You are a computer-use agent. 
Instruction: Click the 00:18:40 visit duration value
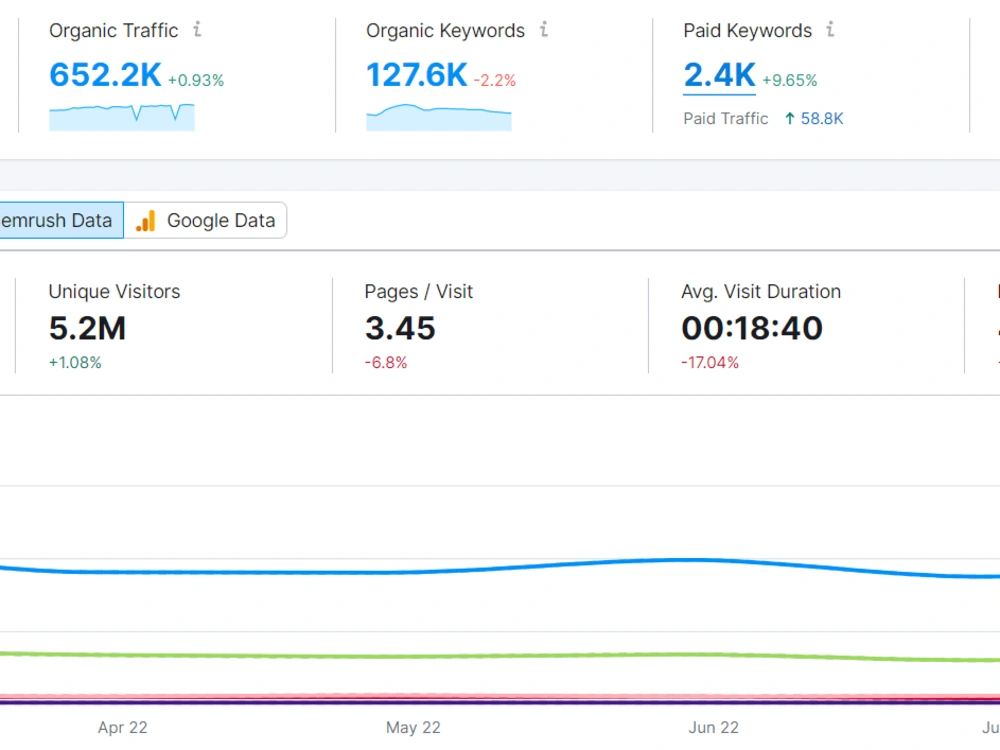click(x=752, y=328)
